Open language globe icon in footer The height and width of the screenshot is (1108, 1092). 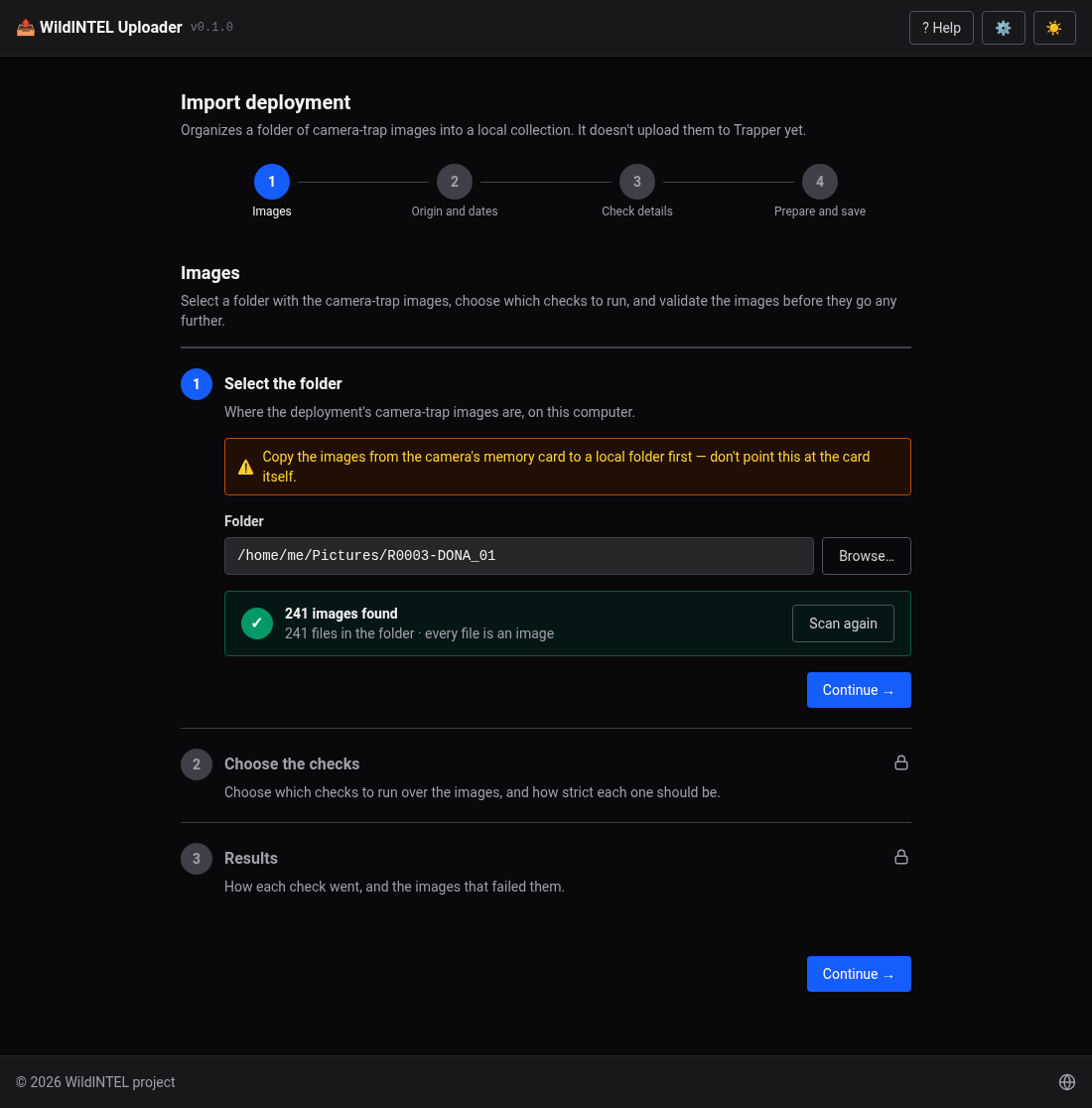(x=1066, y=1082)
